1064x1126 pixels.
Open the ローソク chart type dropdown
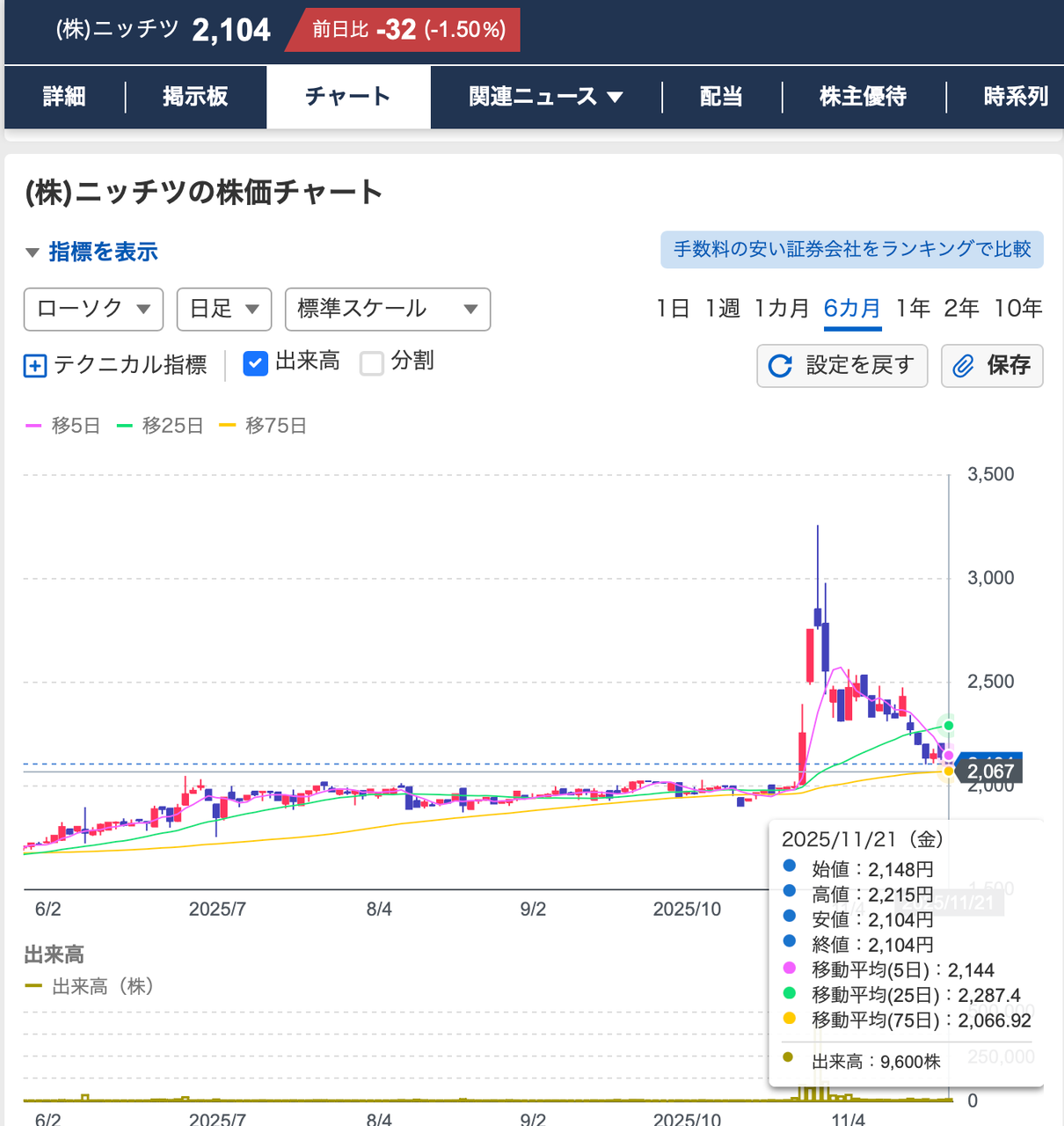click(x=92, y=309)
